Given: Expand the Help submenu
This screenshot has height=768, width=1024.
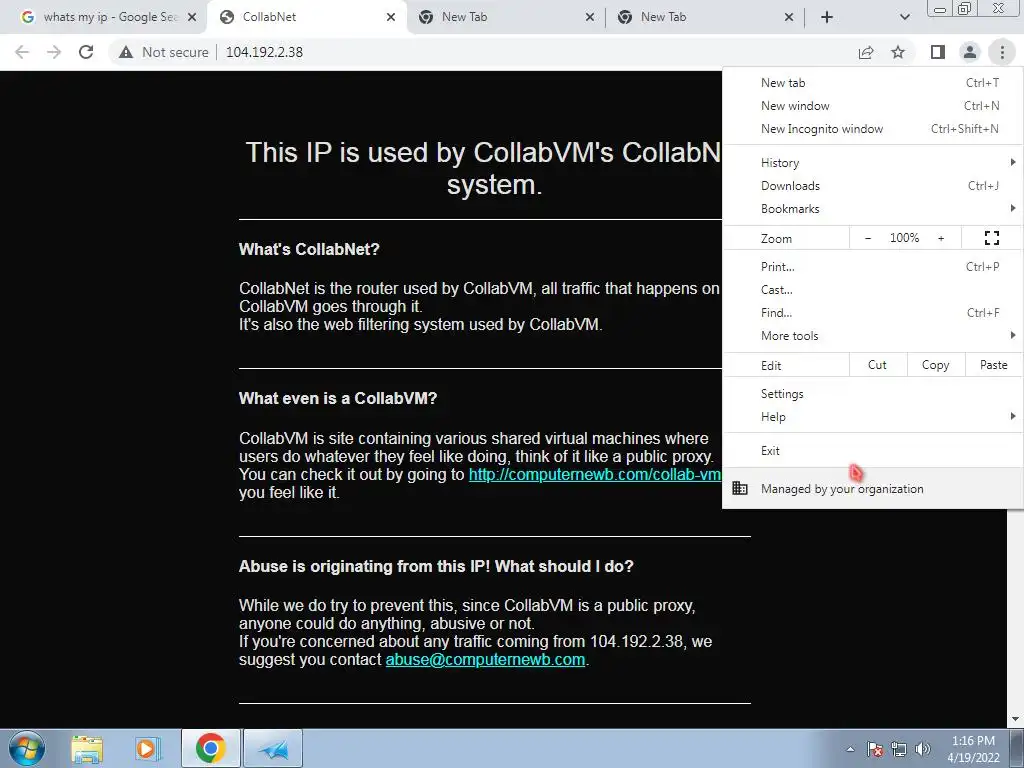Looking at the screenshot, I should pos(873,417).
